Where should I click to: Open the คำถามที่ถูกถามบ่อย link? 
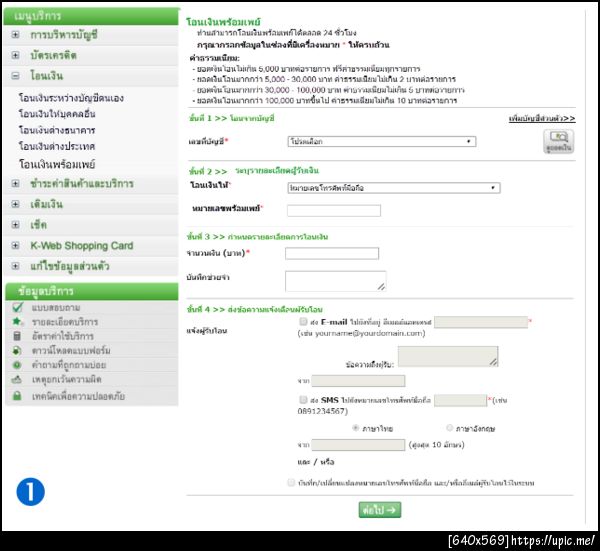tap(69, 365)
